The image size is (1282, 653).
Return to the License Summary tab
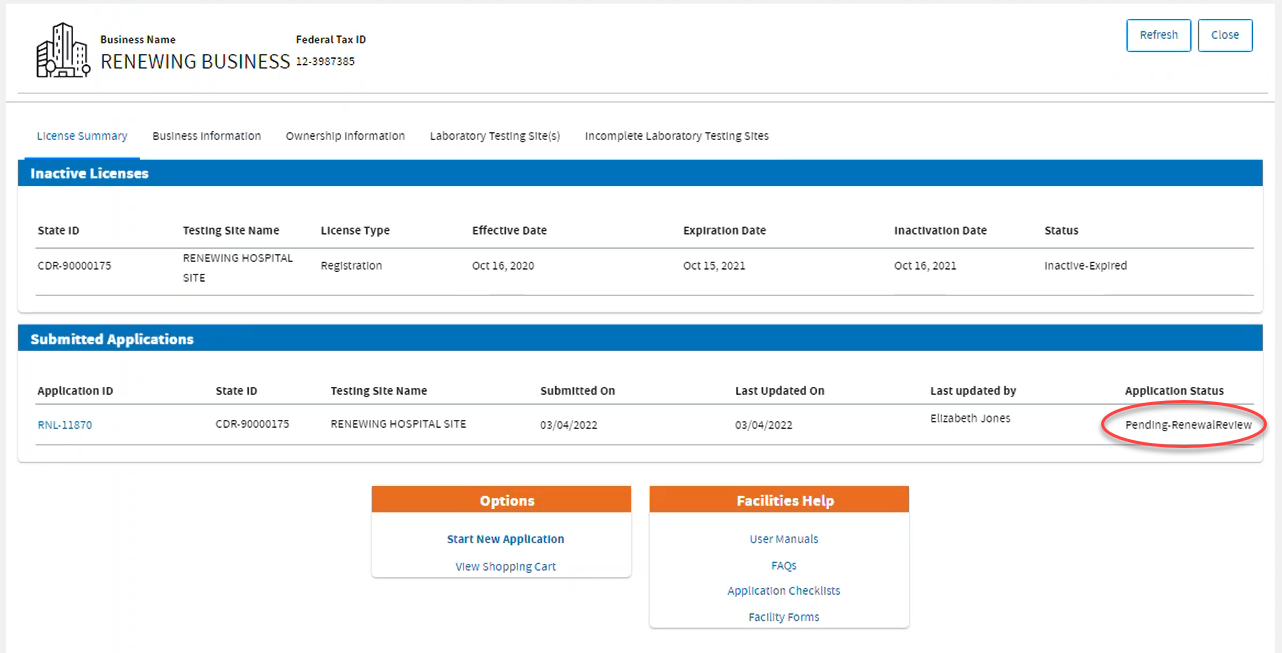[x=82, y=136]
